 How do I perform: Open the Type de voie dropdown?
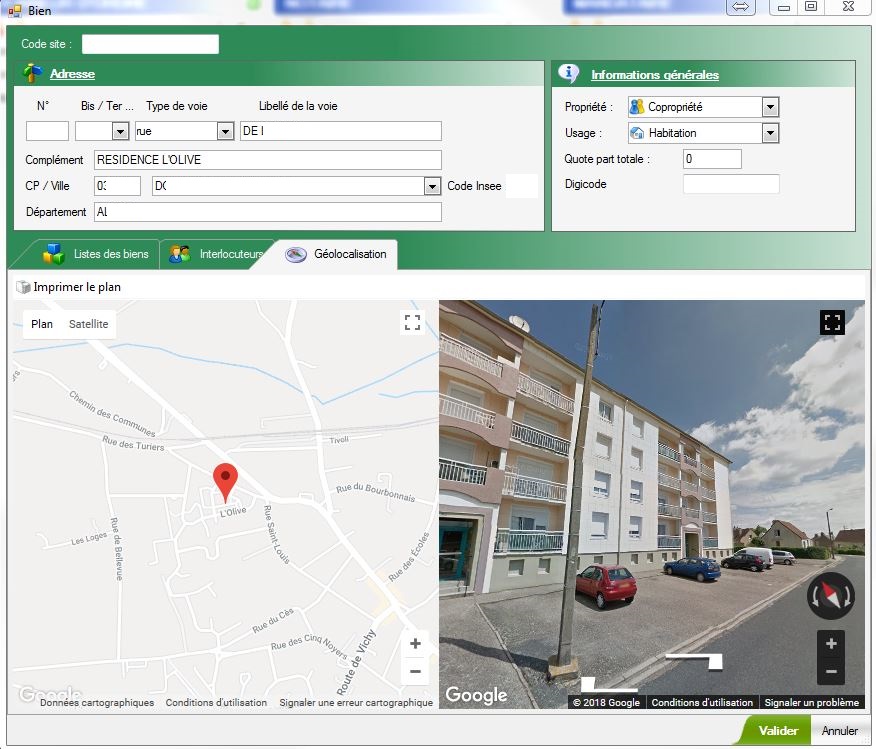[x=225, y=131]
